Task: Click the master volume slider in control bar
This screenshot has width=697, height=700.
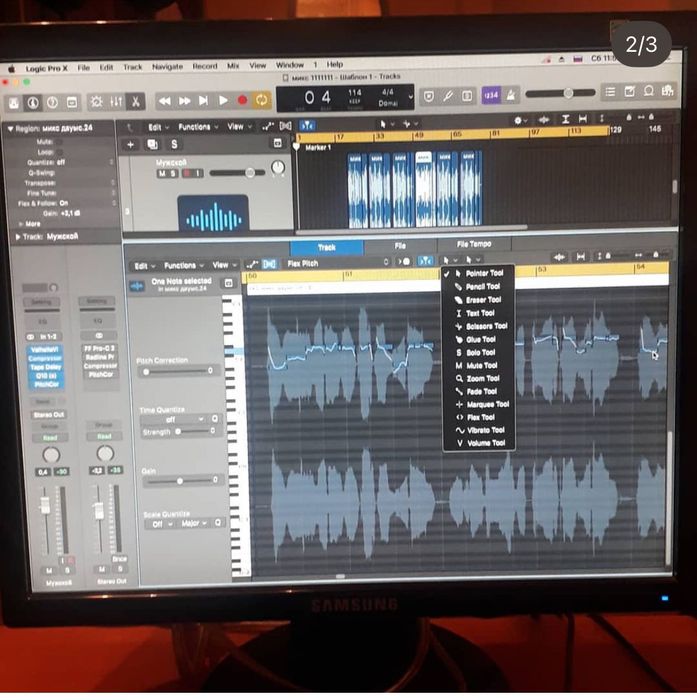Action: (560, 93)
